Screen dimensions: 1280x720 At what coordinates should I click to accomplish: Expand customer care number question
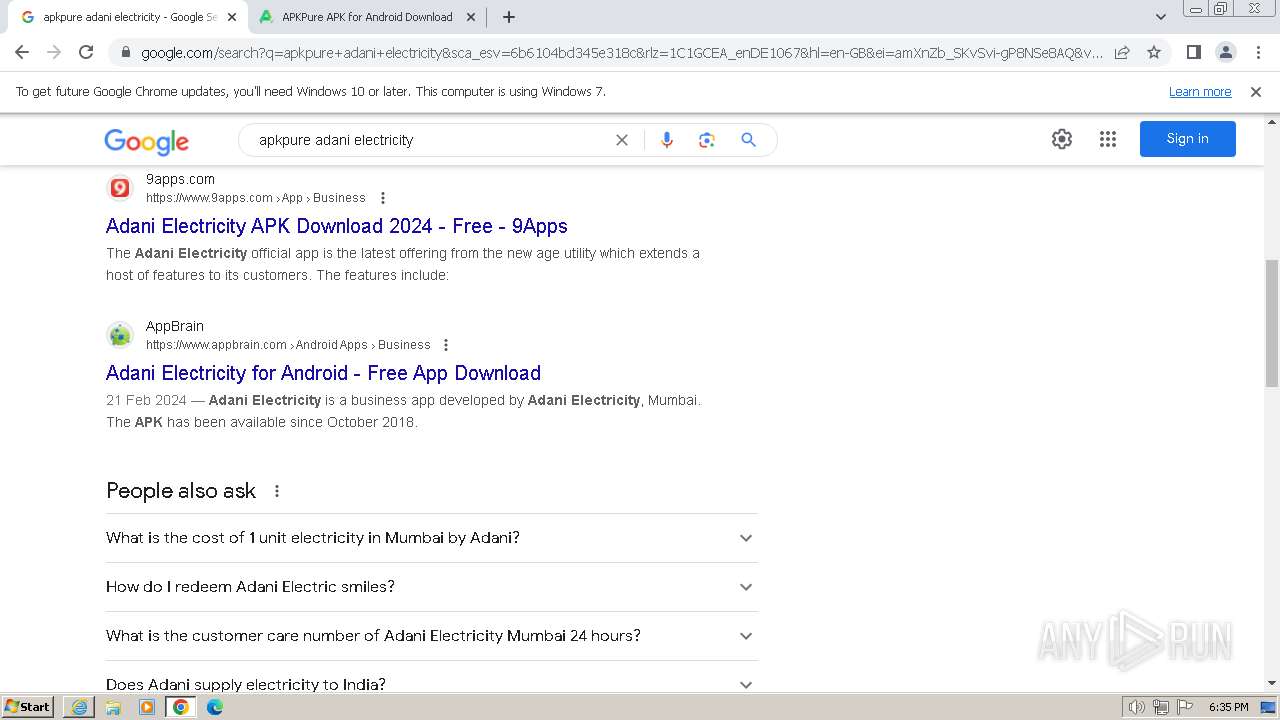432,636
